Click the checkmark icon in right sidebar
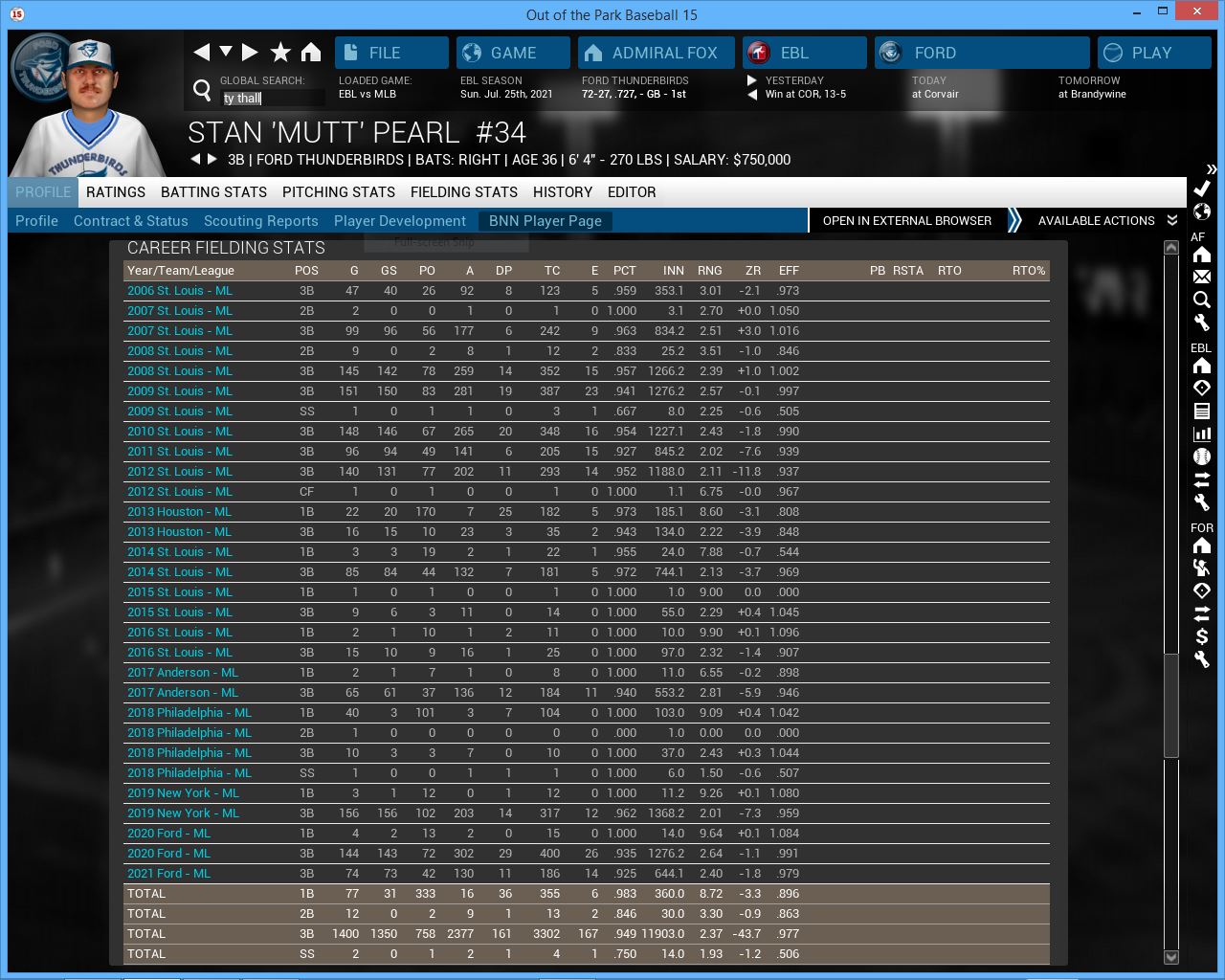The image size is (1225, 980). pos(1202,189)
